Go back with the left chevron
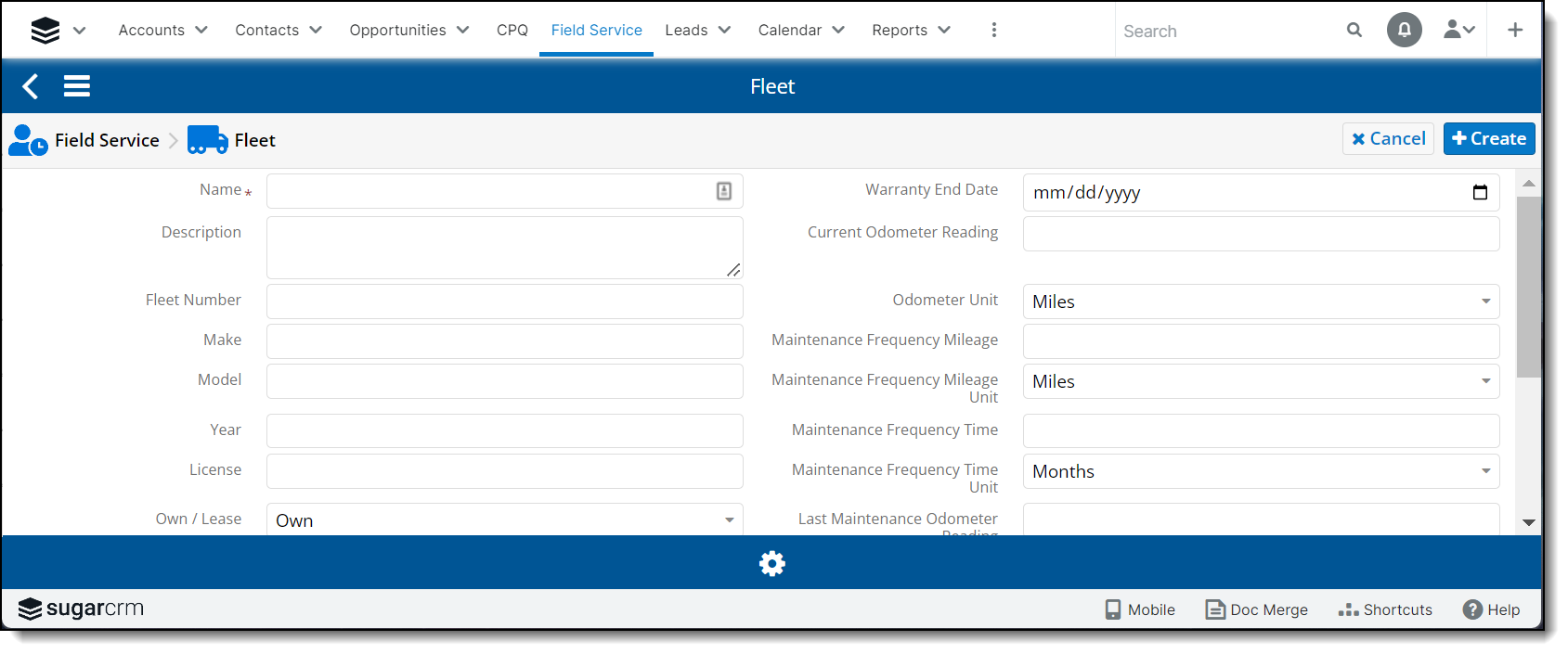This screenshot has width=1568, height=654. pos(31,86)
